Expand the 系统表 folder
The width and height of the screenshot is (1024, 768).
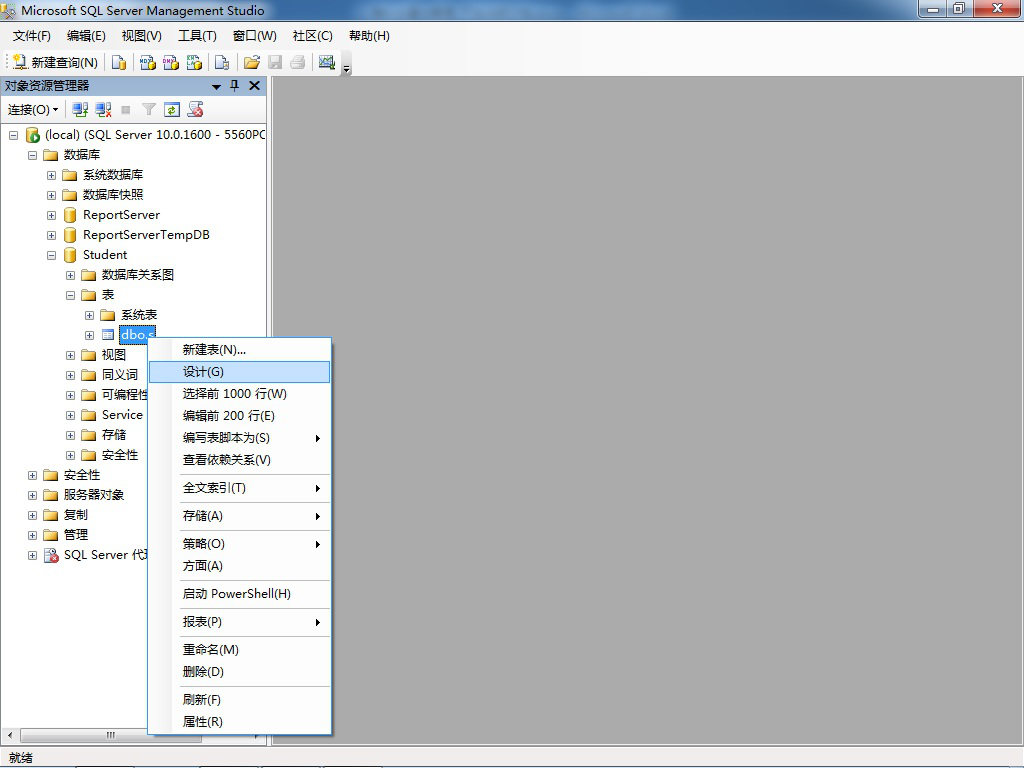click(x=89, y=315)
